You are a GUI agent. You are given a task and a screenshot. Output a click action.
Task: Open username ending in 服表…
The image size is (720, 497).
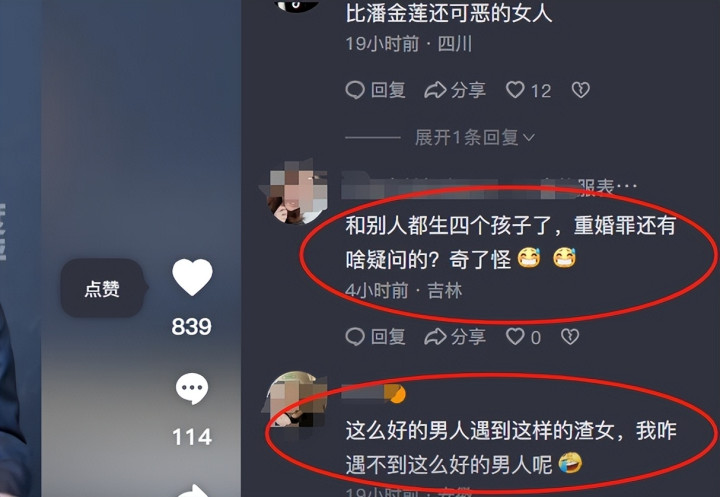tap(489, 186)
